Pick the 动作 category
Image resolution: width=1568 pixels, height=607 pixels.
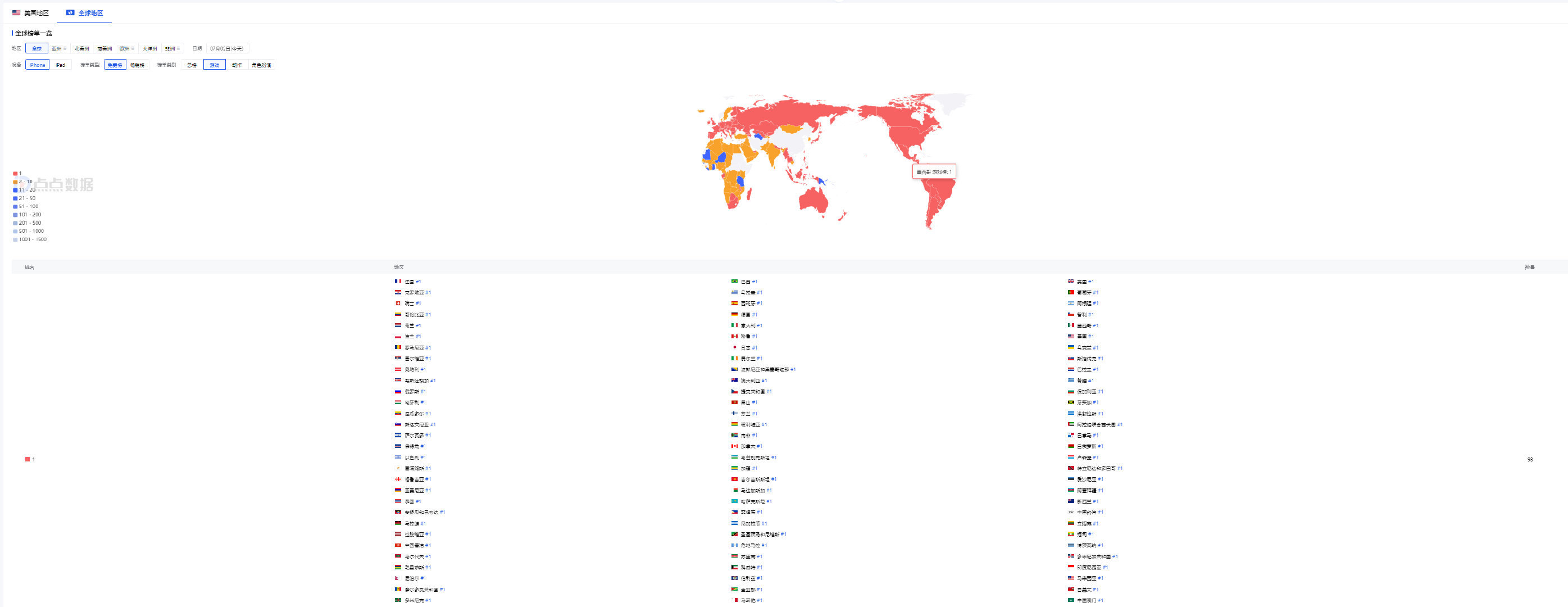(237, 65)
